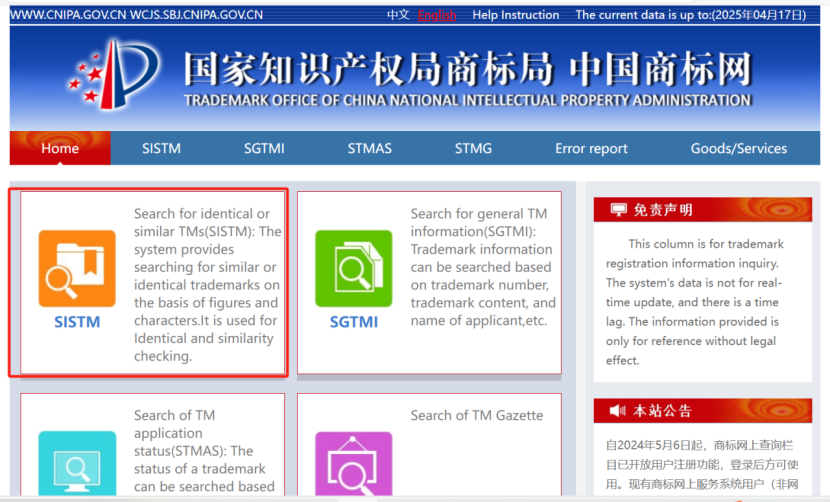Click the CNIPA logo emblem with stars
Image resolution: width=830 pixels, height=502 pixels.
coord(113,74)
